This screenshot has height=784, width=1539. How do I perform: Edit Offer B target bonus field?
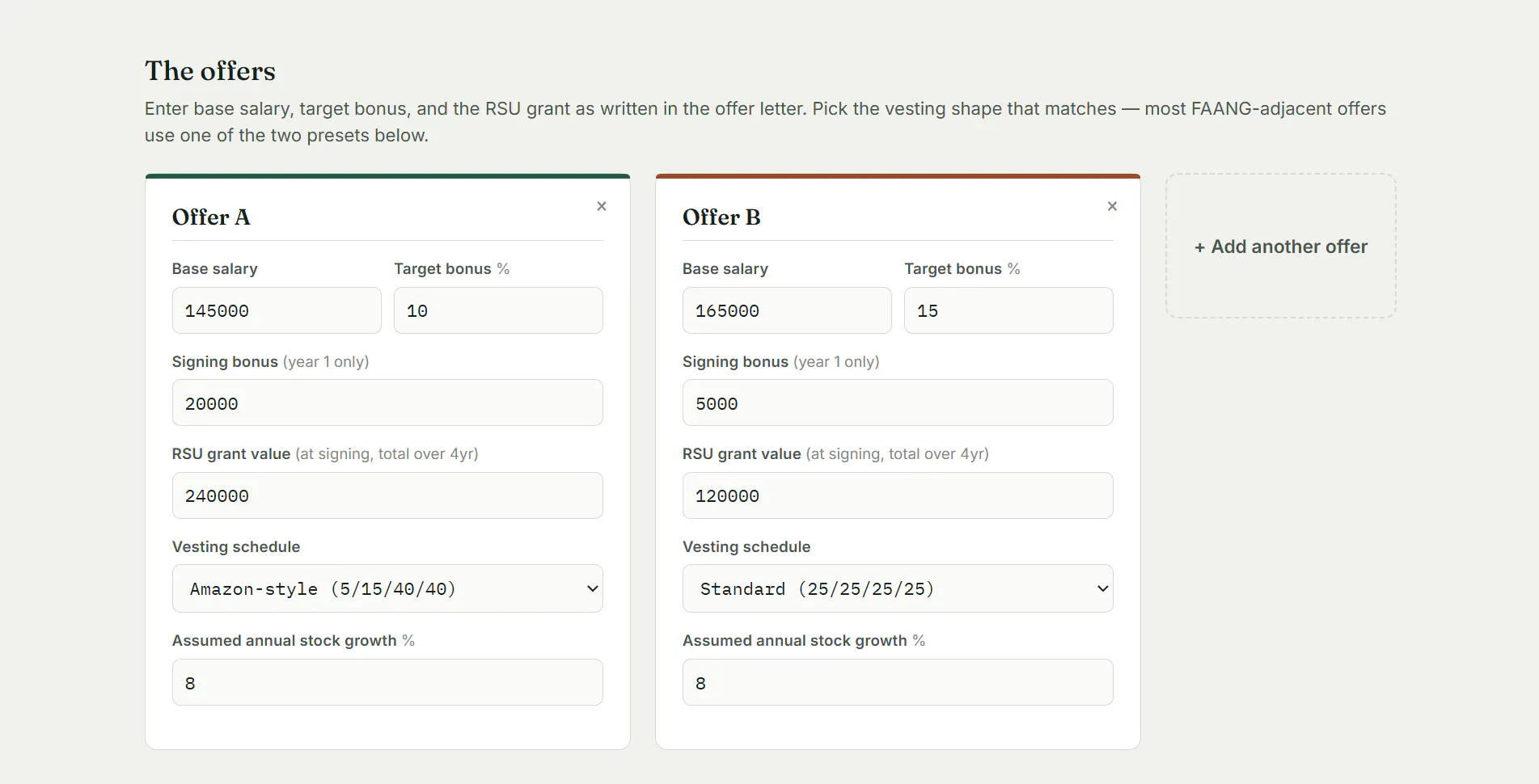tap(1008, 310)
